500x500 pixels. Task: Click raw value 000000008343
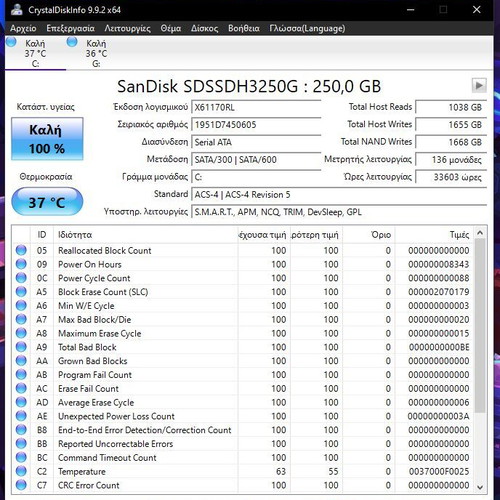pos(438,264)
